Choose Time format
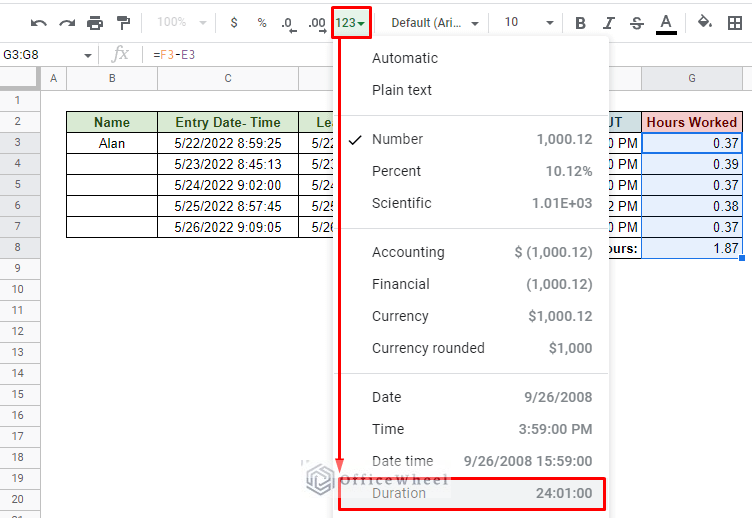 coord(471,429)
